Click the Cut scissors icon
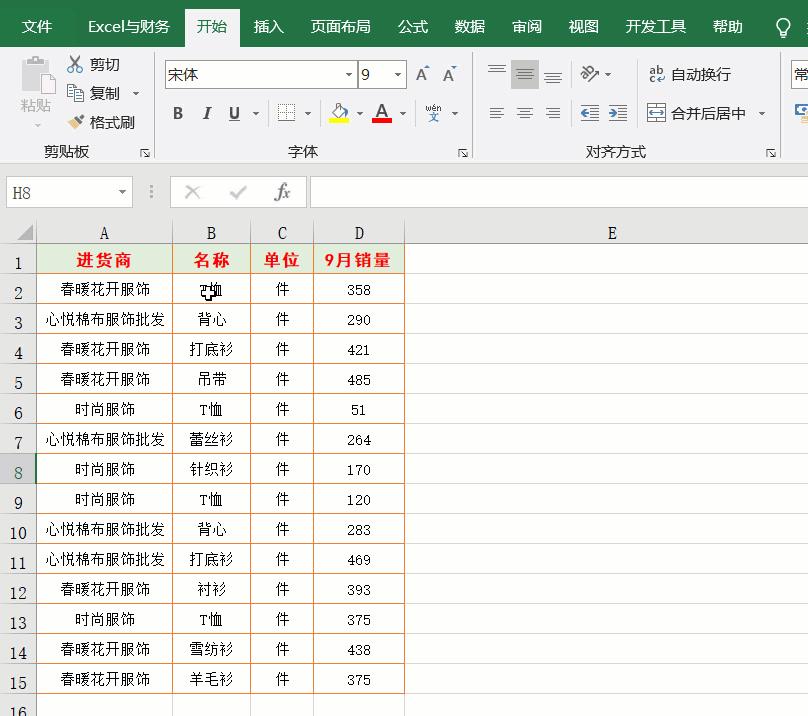808x716 pixels. 75,64
